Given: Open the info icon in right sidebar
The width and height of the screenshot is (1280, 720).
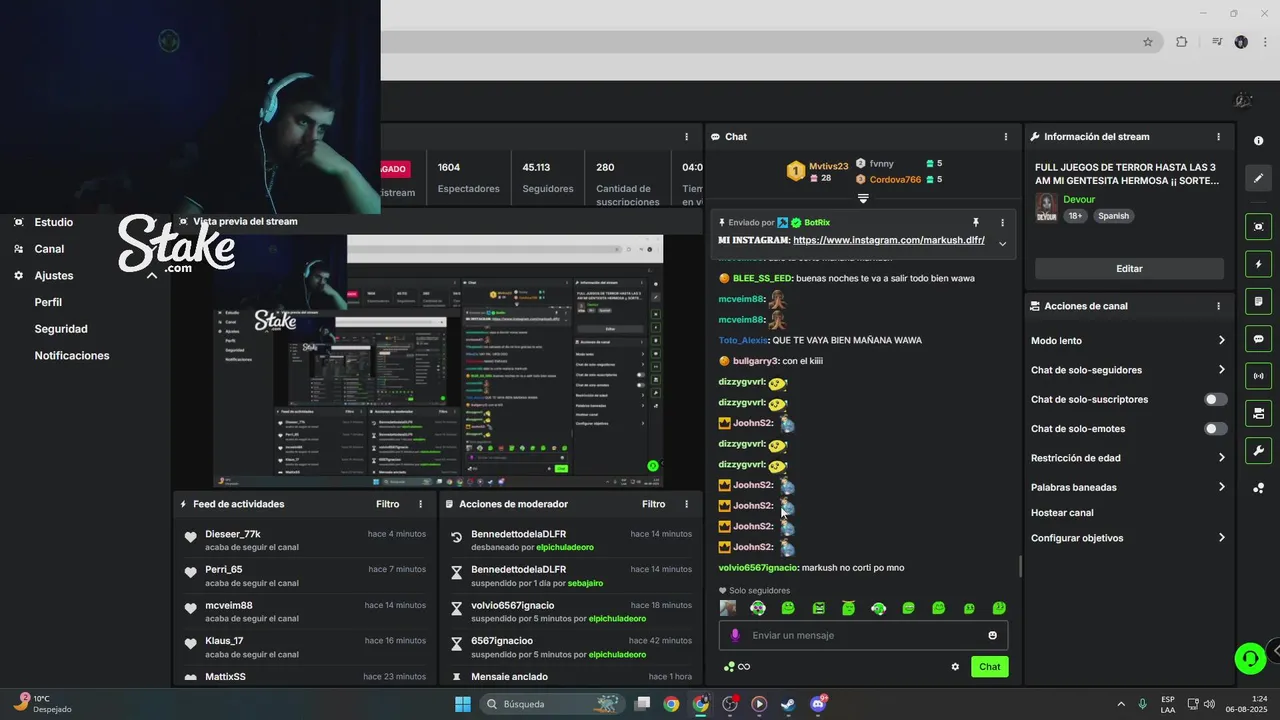Looking at the screenshot, I should [1258, 141].
